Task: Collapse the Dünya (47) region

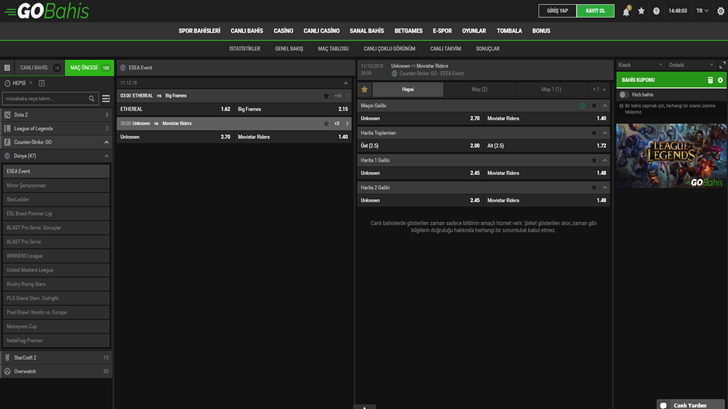Action: pos(106,156)
